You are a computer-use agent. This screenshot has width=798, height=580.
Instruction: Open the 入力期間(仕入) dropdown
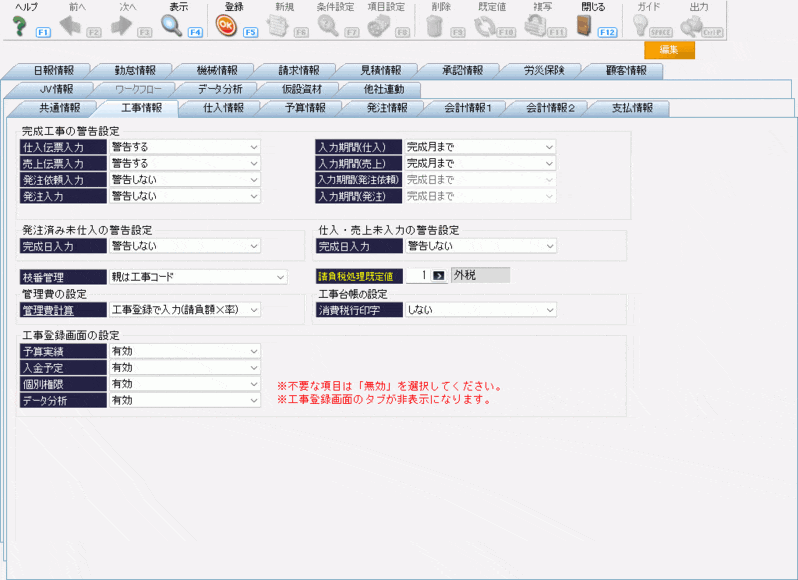(480, 147)
